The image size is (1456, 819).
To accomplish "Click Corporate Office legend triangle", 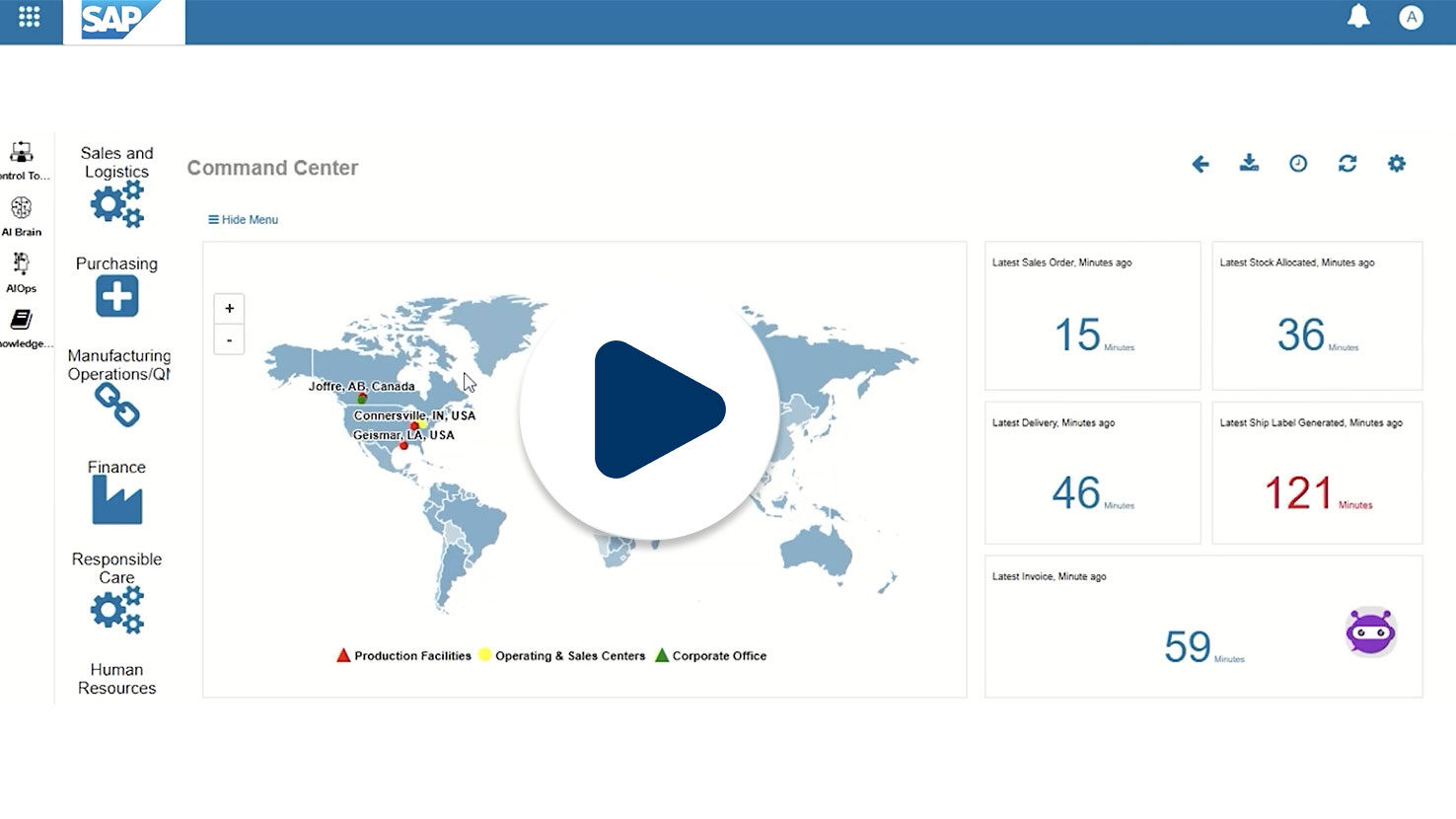I will [x=662, y=655].
